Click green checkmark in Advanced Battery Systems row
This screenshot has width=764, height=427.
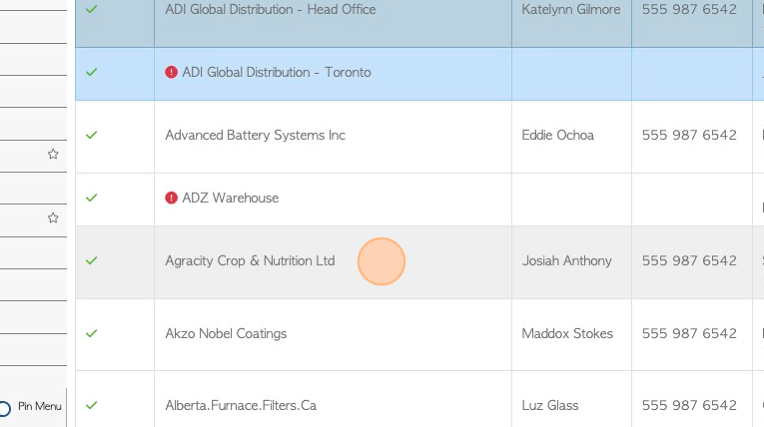tap(92, 135)
